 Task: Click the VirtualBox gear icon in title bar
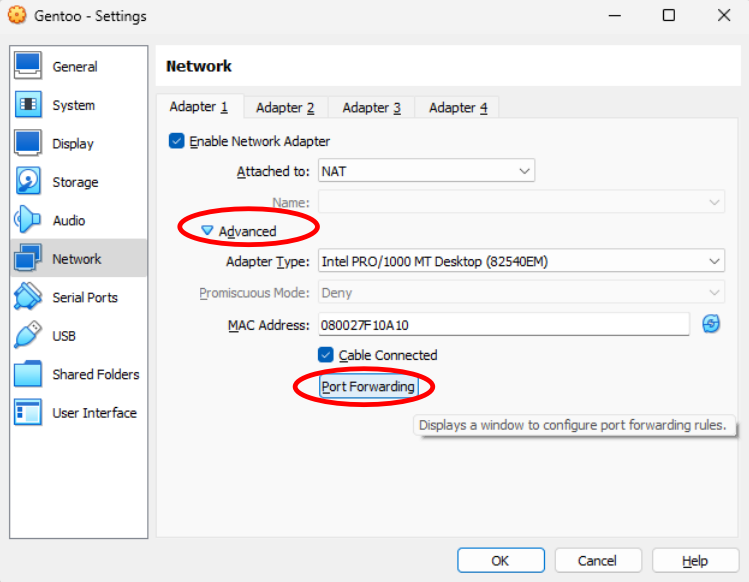pos(17,15)
